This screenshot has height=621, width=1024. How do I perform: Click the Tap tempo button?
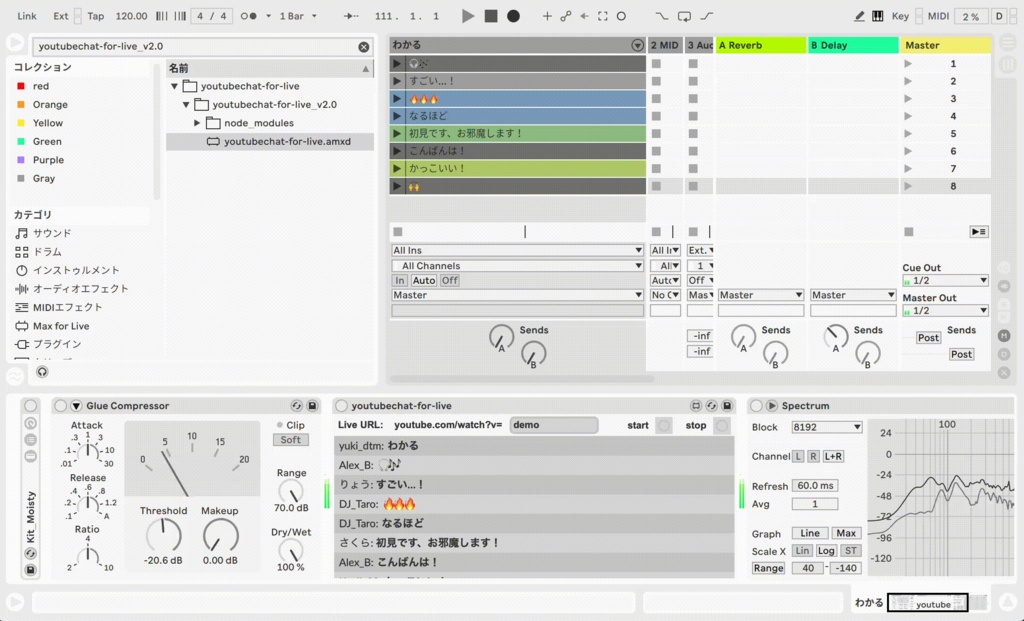coord(95,16)
